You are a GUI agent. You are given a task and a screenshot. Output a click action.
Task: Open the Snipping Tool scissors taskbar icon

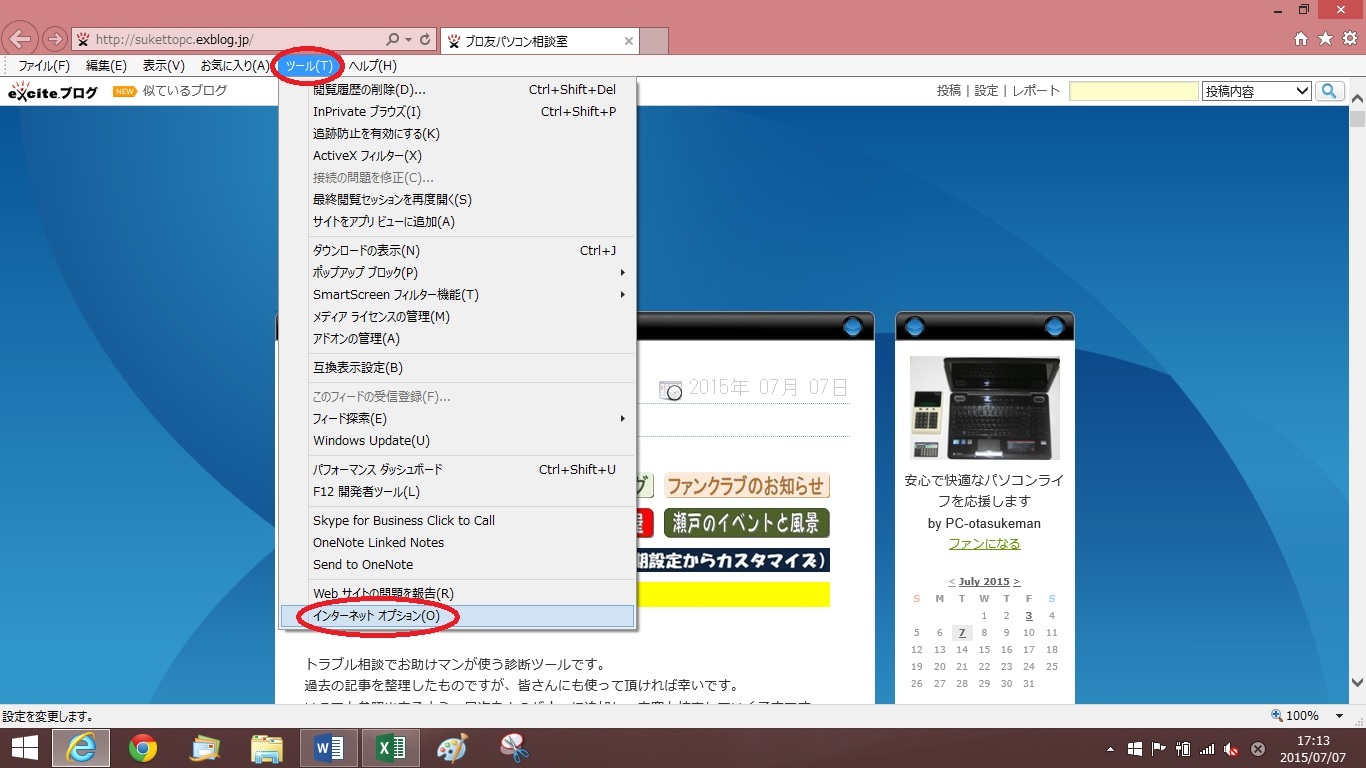click(514, 747)
